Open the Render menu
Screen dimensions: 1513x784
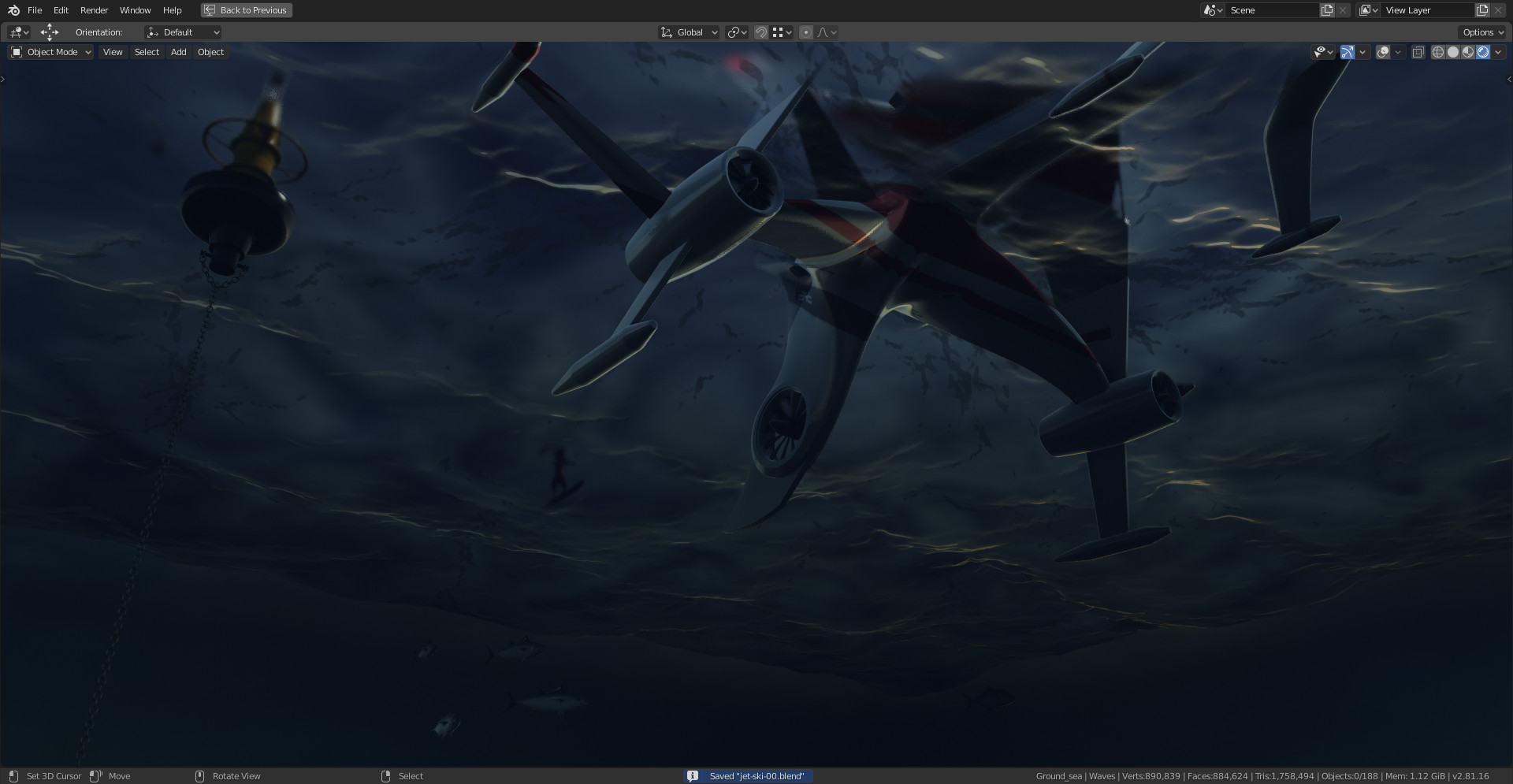point(94,10)
